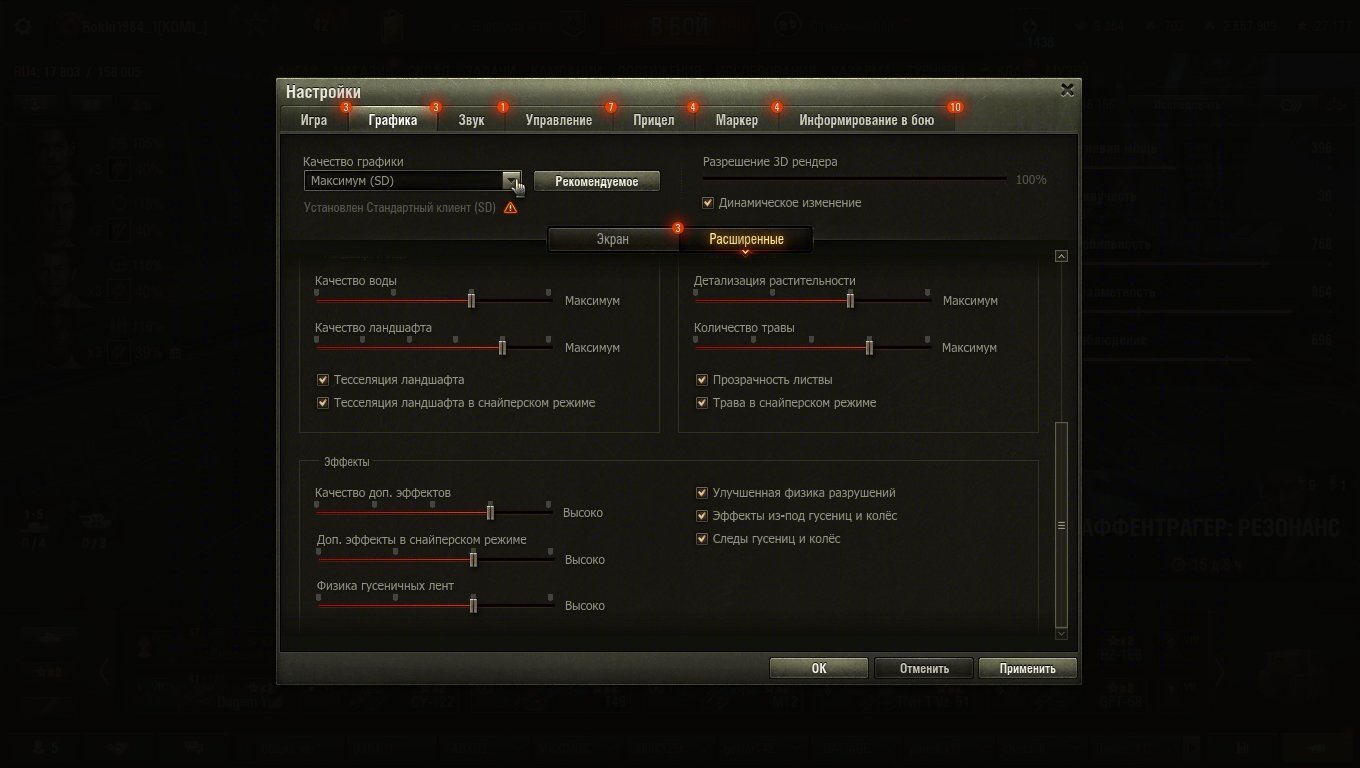
Task: Click the gear icon in the top-left corner
Action: point(24,26)
